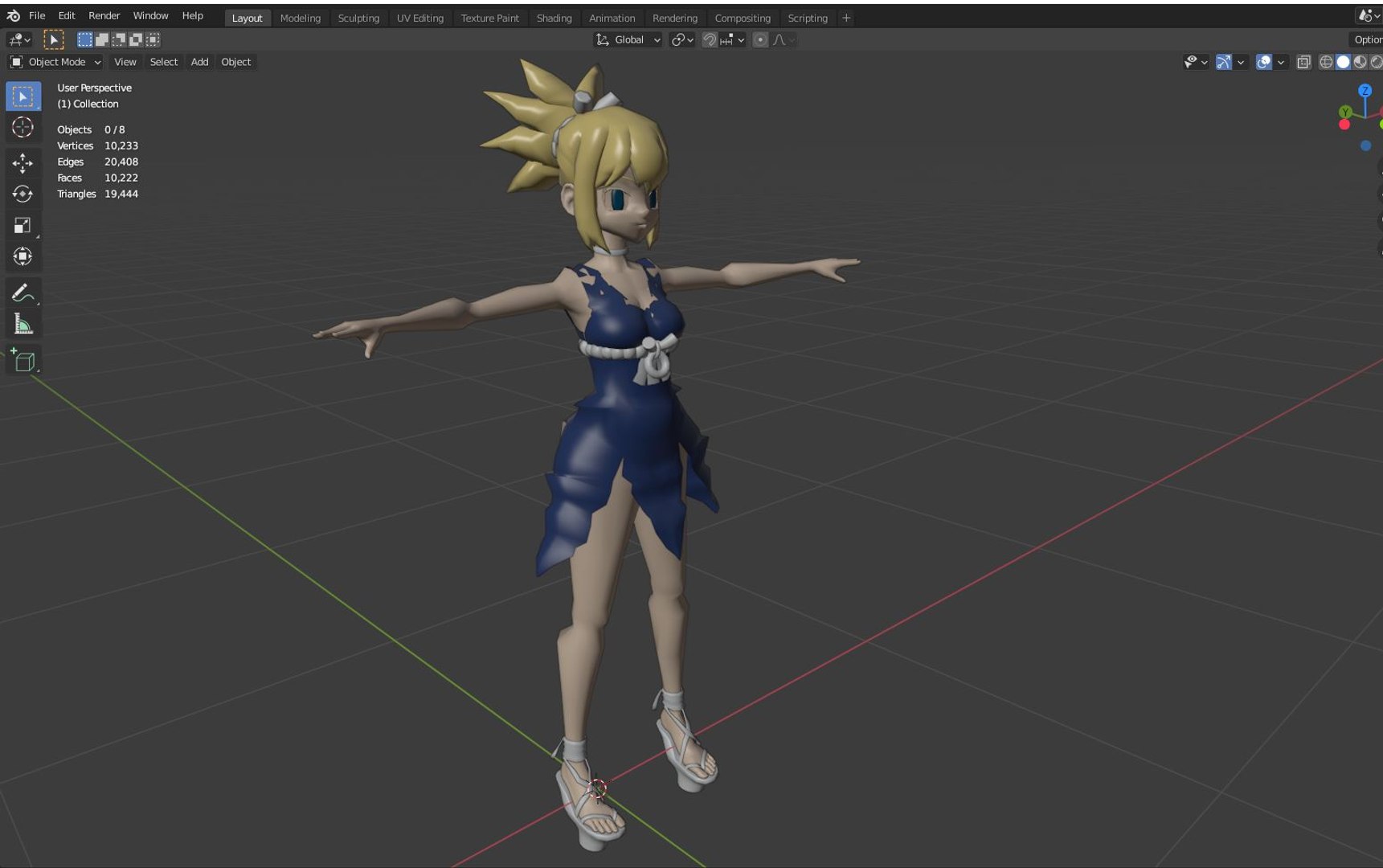The width and height of the screenshot is (1383, 868).
Task: Click the tweak select arrow icon in header
Action: (54, 39)
